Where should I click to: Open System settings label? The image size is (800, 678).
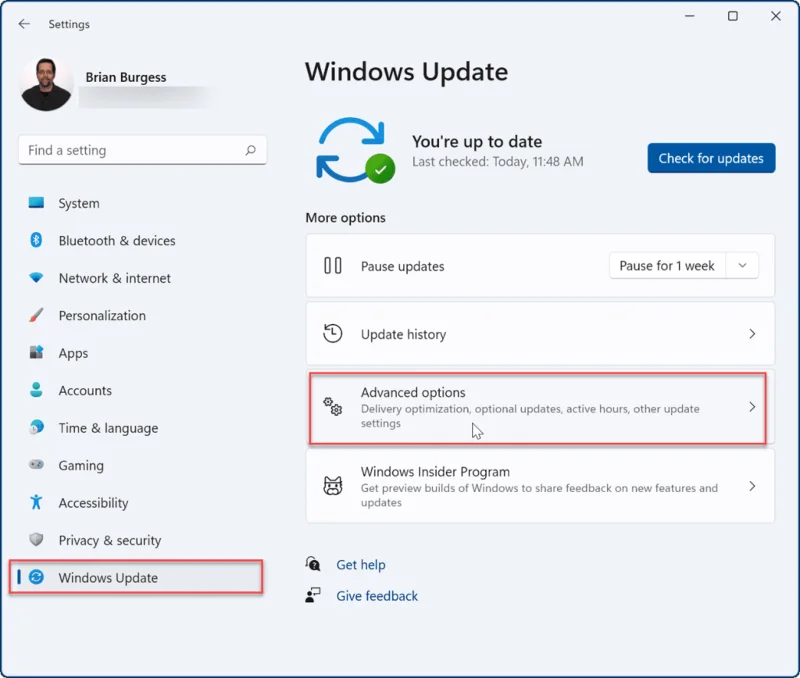click(79, 203)
